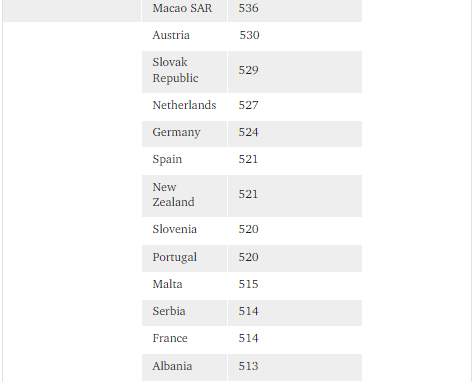The image size is (474, 382).
Task: Click the Slovak Republic cell
Action: pyautogui.click(x=184, y=72)
